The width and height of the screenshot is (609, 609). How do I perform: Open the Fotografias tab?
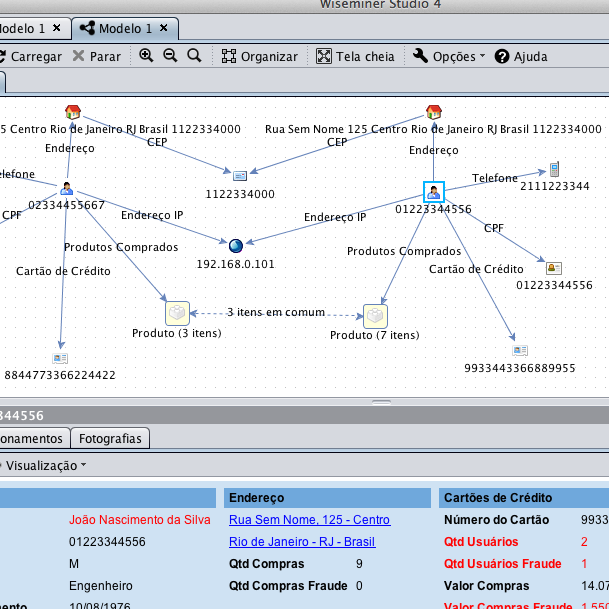[x=110, y=438]
